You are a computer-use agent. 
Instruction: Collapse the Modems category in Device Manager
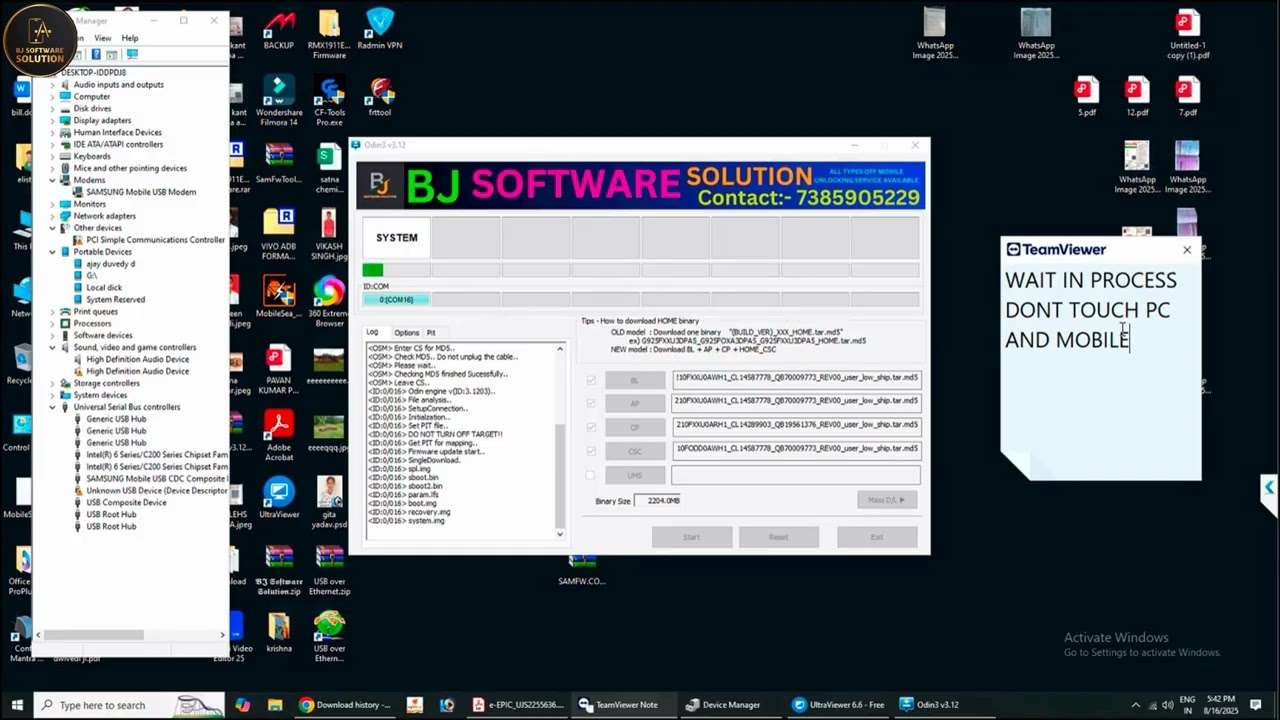[53, 180]
